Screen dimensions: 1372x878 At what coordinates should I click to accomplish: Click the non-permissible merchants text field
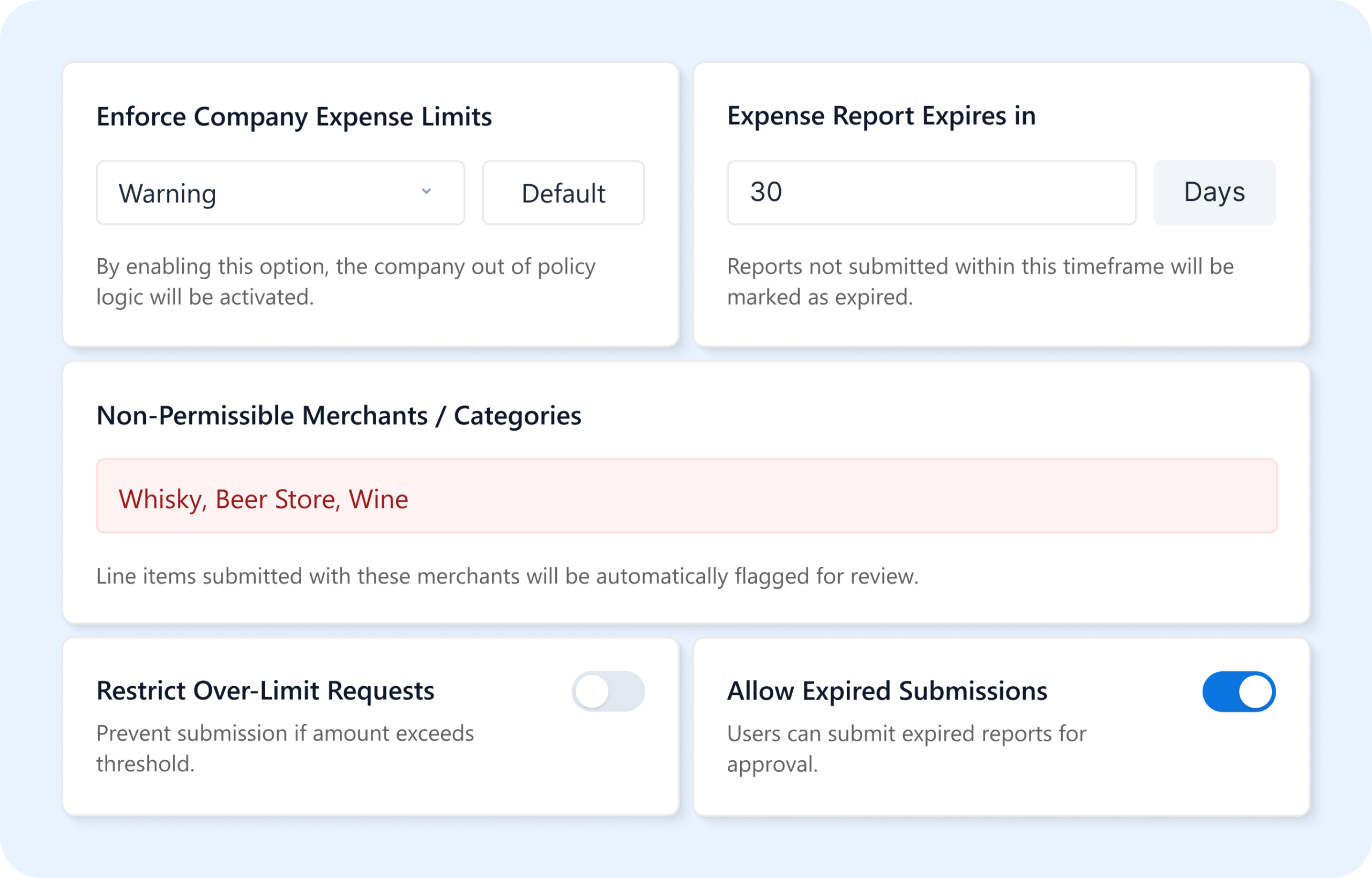(684, 496)
